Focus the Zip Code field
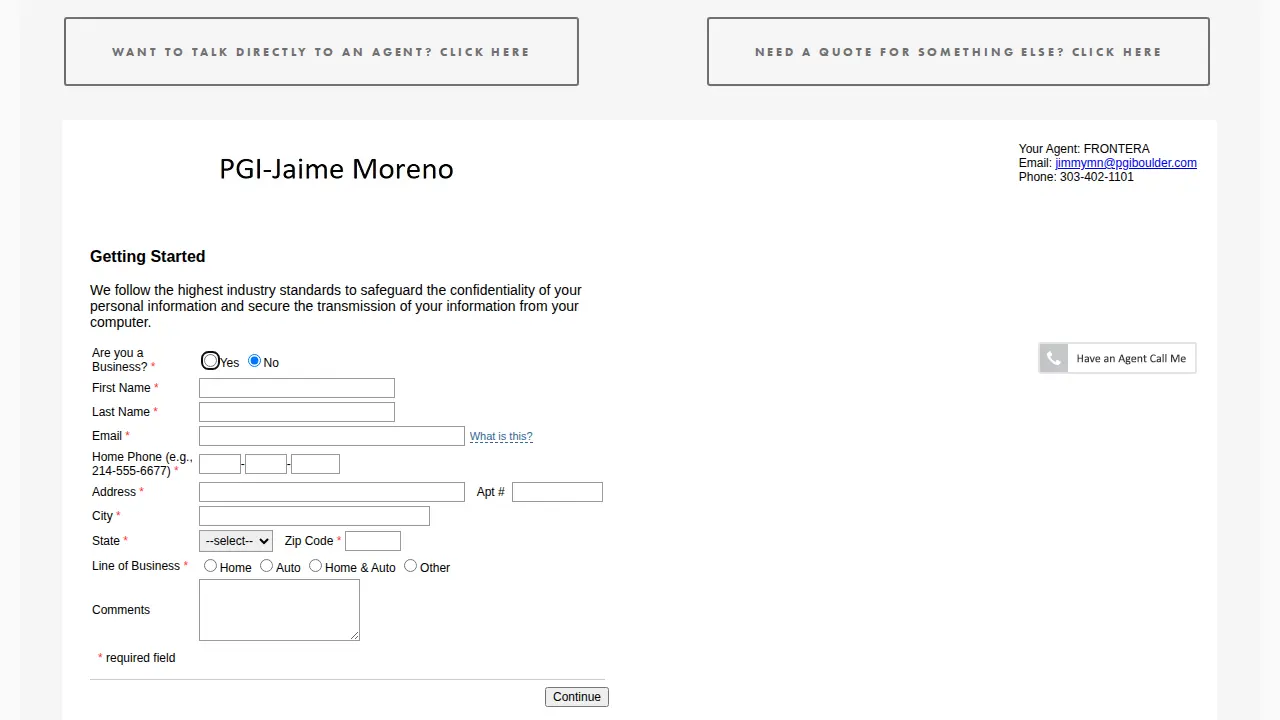Screen dimensions: 1280x720 pos(373,541)
